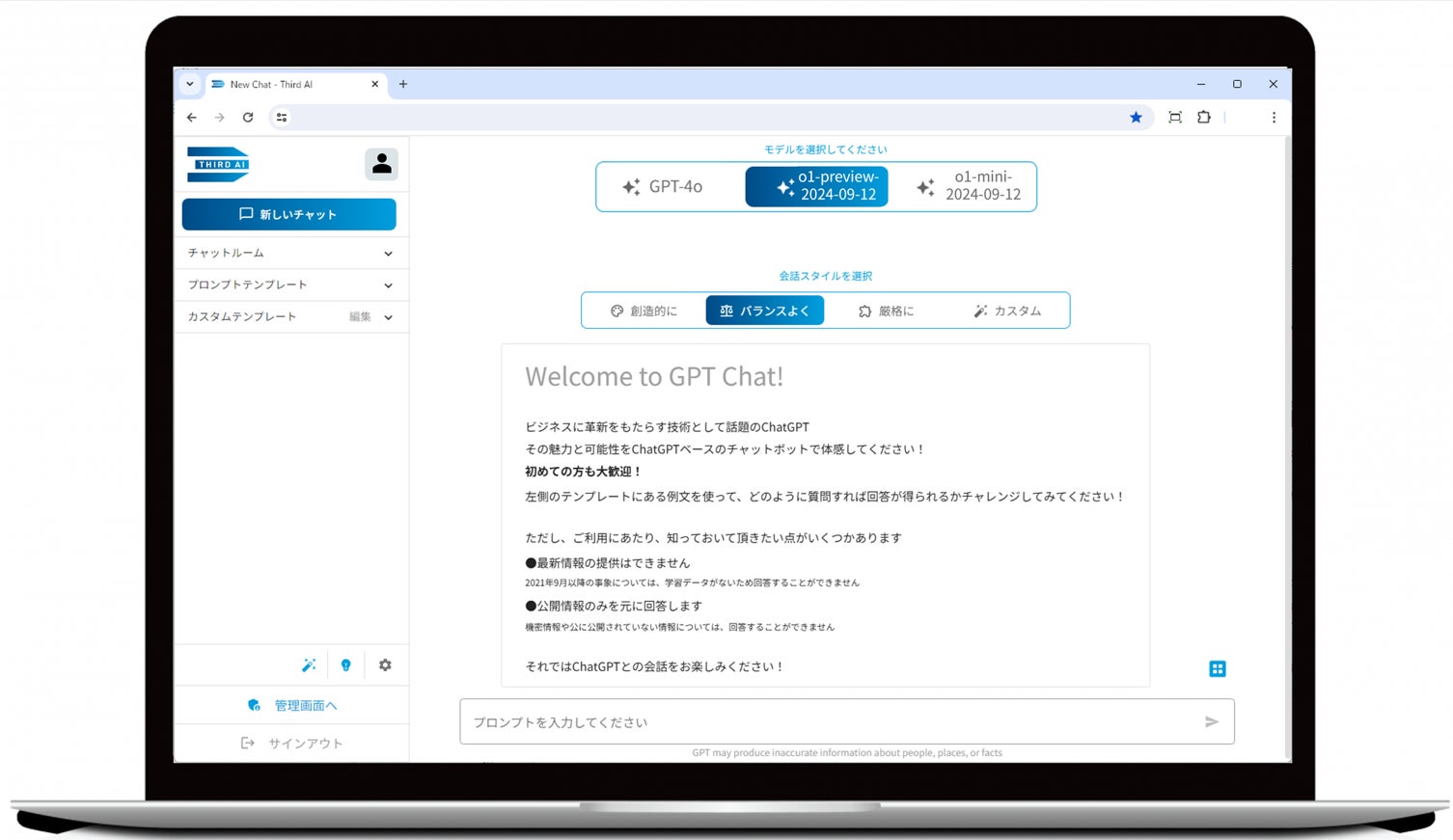Image resolution: width=1453 pixels, height=840 pixels.
Task: Switch conversation style to 厳格に
Action: tap(885, 310)
